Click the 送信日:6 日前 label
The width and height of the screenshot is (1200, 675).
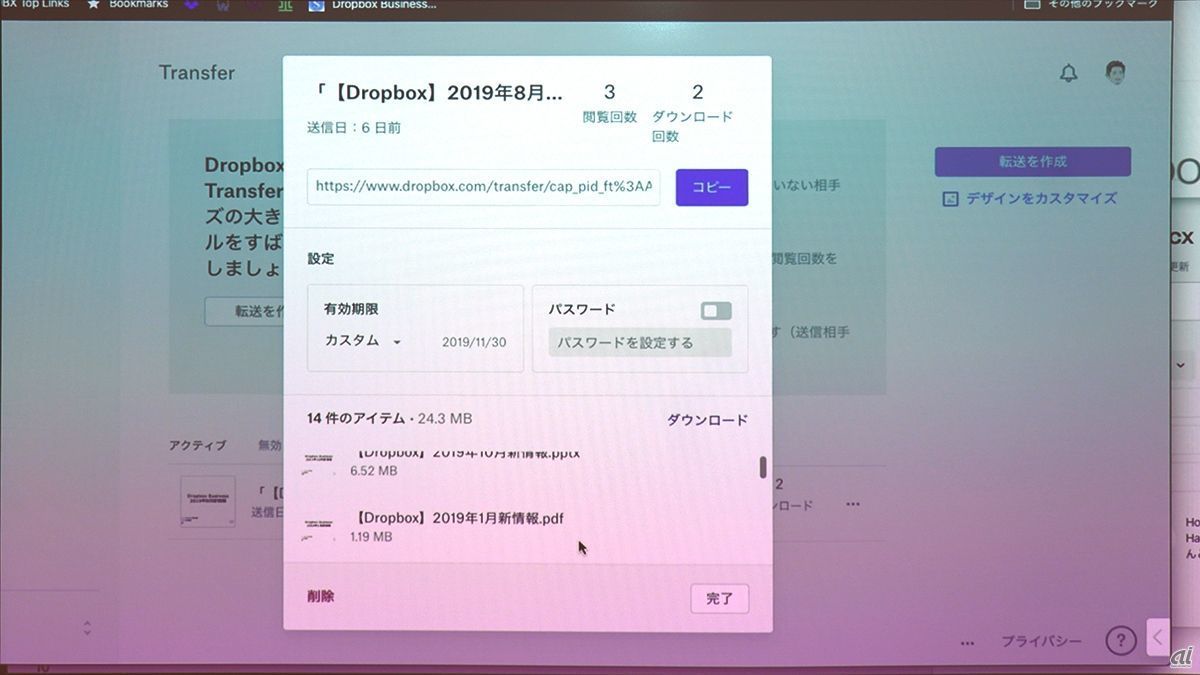coord(354,128)
